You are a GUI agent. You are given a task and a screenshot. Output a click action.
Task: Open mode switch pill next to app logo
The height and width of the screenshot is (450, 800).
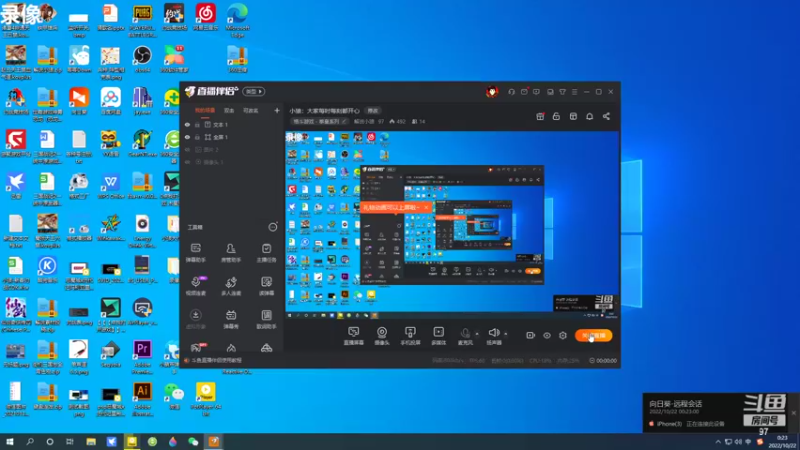[254, 92]
